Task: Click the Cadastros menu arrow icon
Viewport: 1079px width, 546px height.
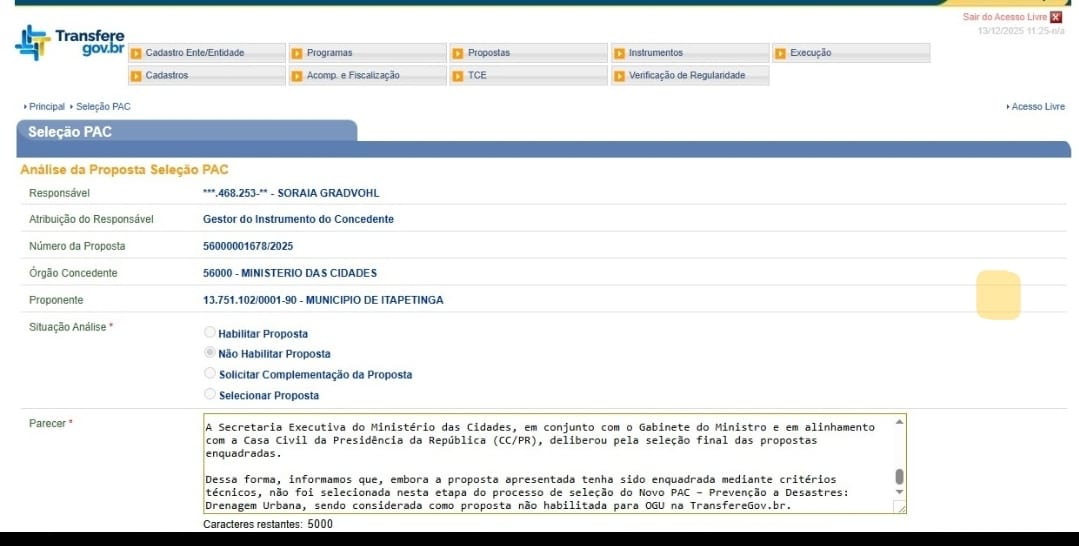Action: 136,76
